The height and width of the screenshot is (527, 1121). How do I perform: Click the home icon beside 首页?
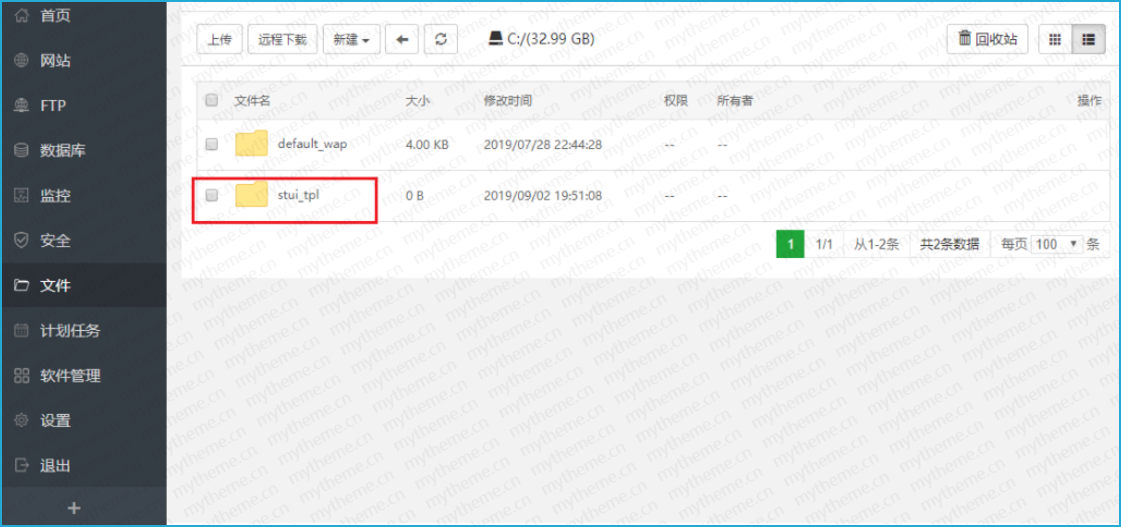[x=21, y=15]
